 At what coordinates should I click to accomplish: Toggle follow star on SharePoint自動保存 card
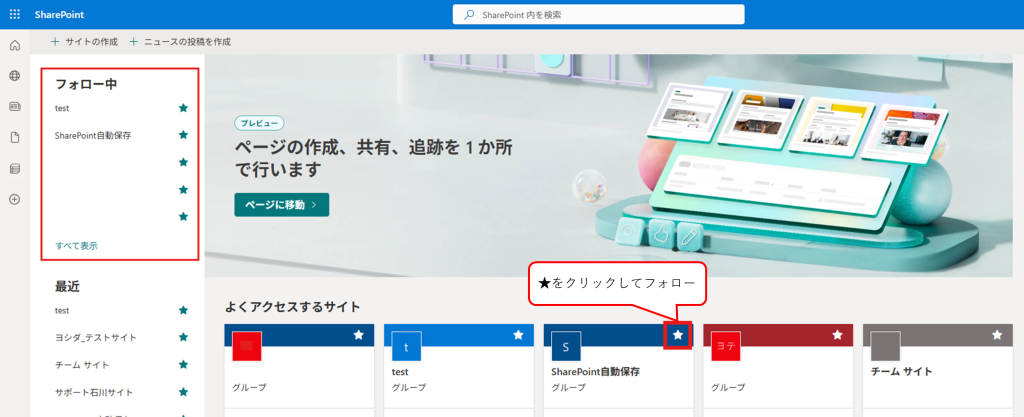click(678, 335)
